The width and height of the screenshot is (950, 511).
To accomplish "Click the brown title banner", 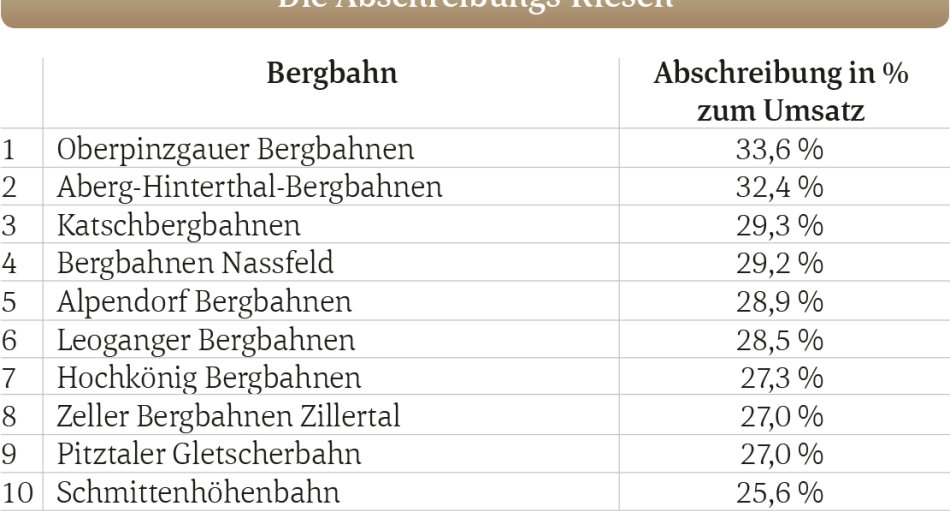I will point(475,13).
